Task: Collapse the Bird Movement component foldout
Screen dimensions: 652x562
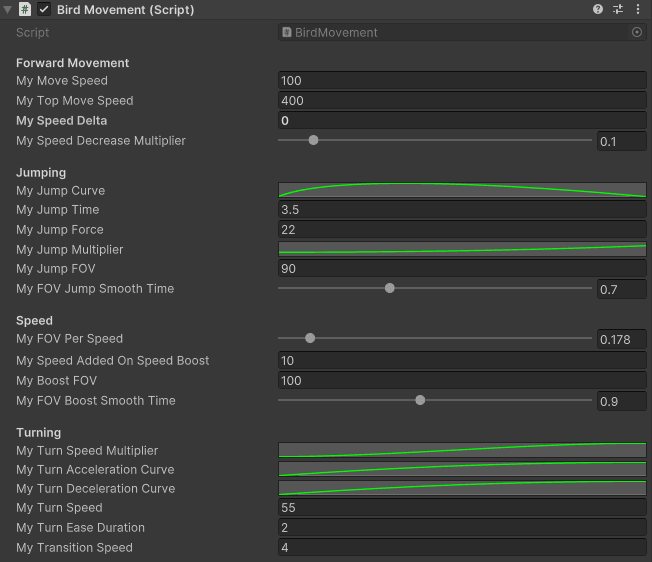Action: [7, 10]
